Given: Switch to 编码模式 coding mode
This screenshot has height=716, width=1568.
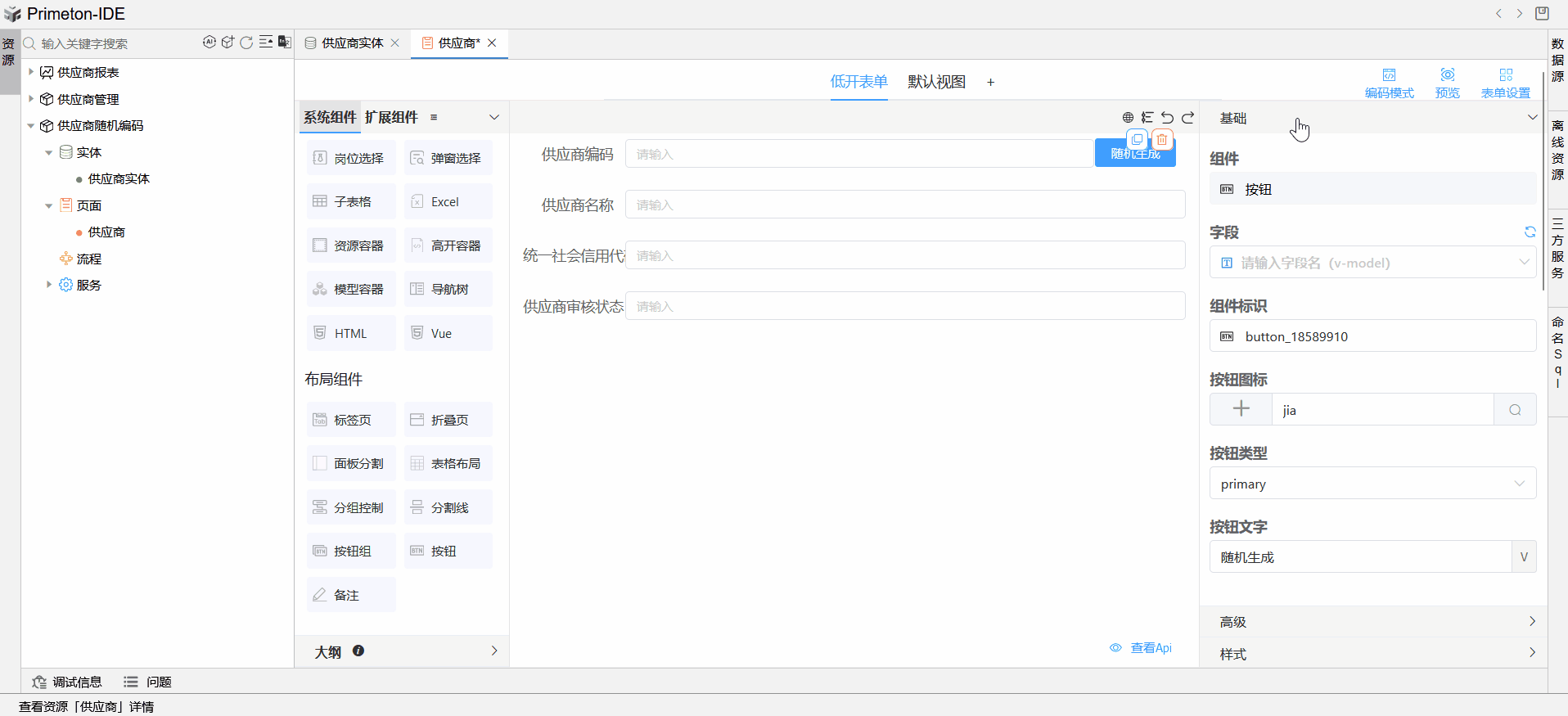Looking at the screenshot, I should click(x=1389, y=83).
